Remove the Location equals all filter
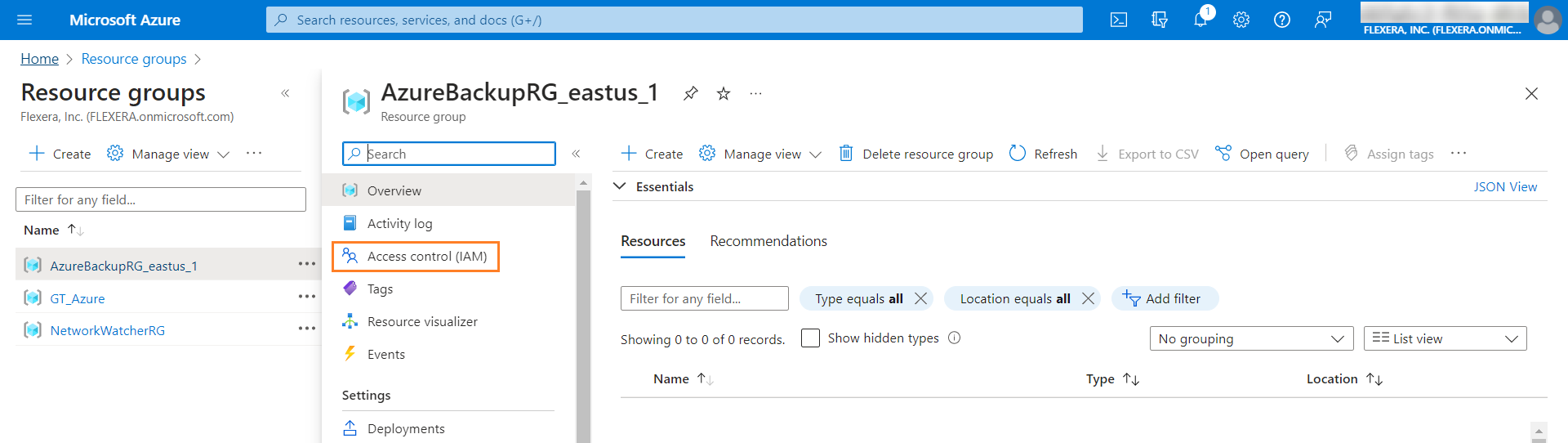Viewport: 1568px width, 443px height. 1088,298
